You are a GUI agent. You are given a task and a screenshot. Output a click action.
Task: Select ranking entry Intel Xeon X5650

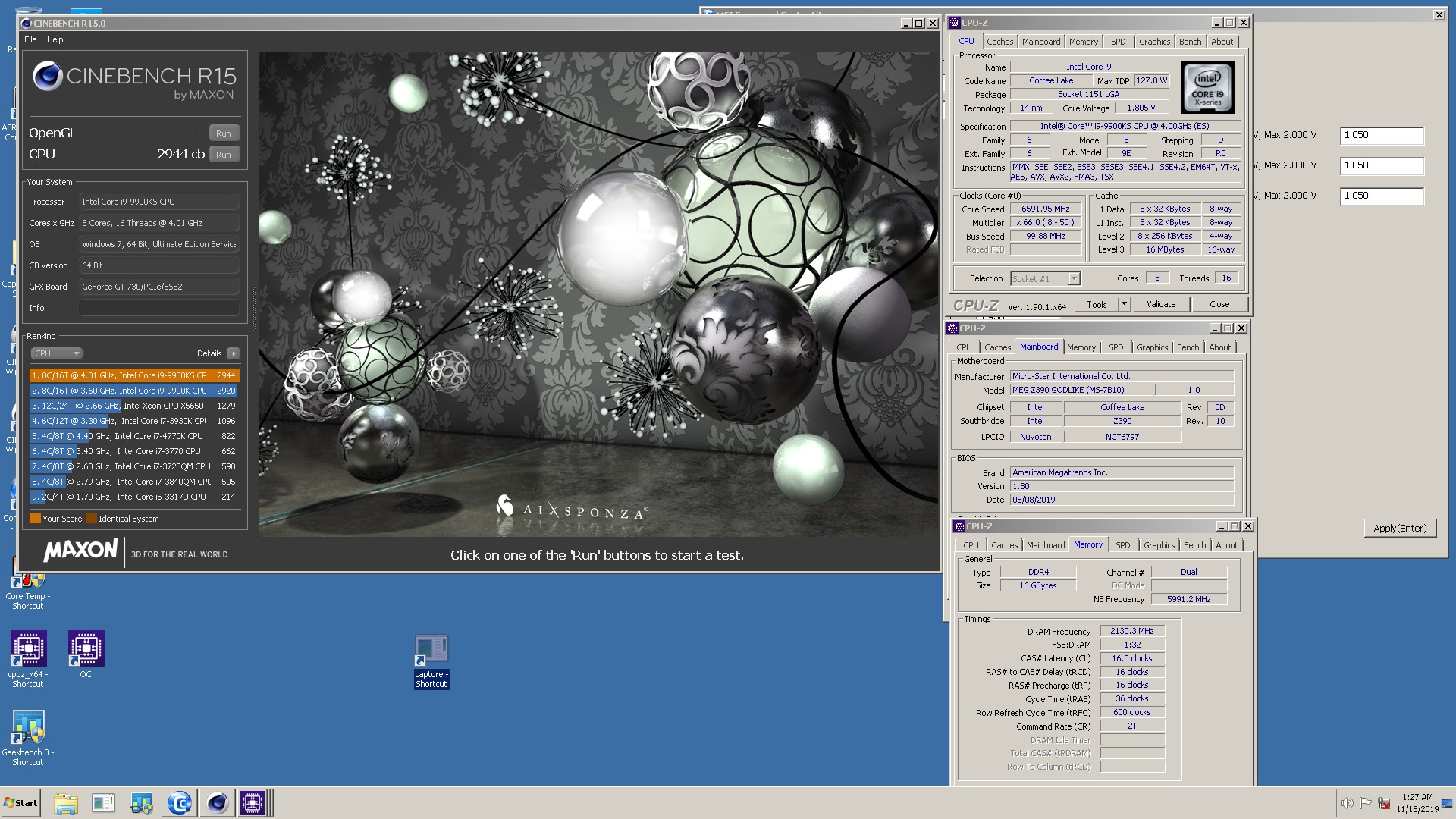(134, 406)
